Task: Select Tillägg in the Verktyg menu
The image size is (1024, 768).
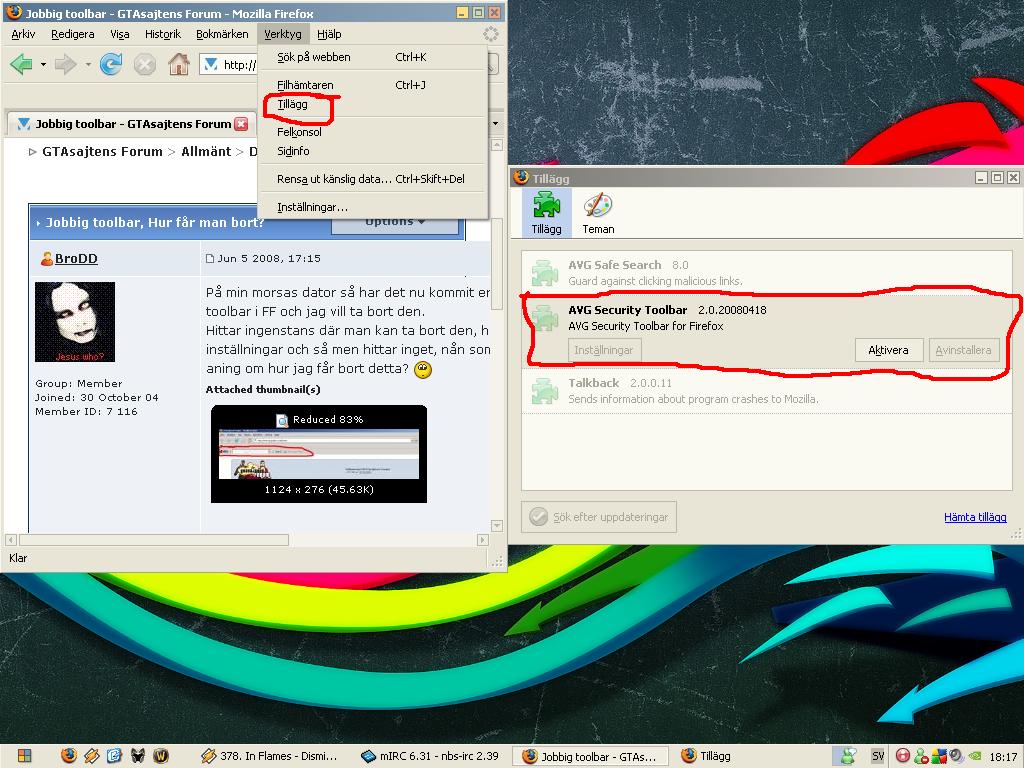Action: (x=372, y=104)
